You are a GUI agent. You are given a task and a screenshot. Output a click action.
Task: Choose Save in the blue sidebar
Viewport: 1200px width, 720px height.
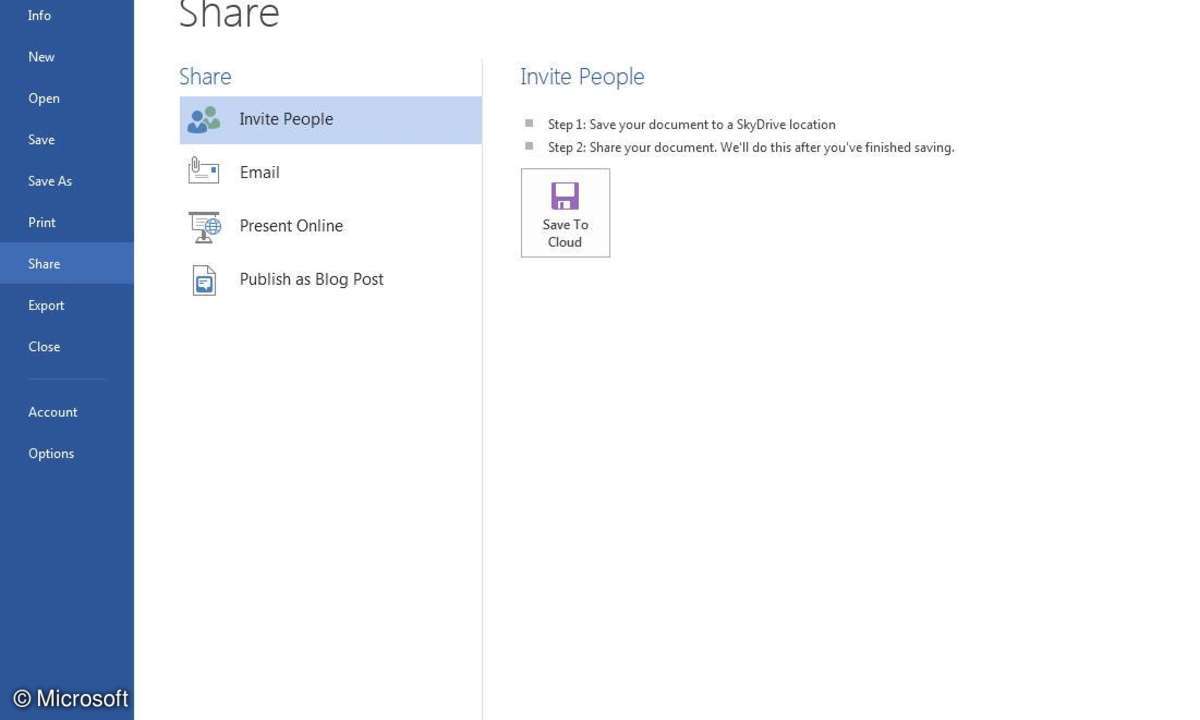pos(67,140)
